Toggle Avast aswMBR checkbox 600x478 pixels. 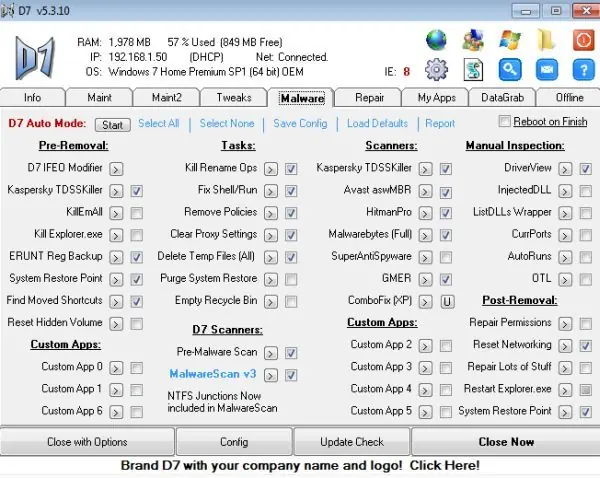click(446, 192)
